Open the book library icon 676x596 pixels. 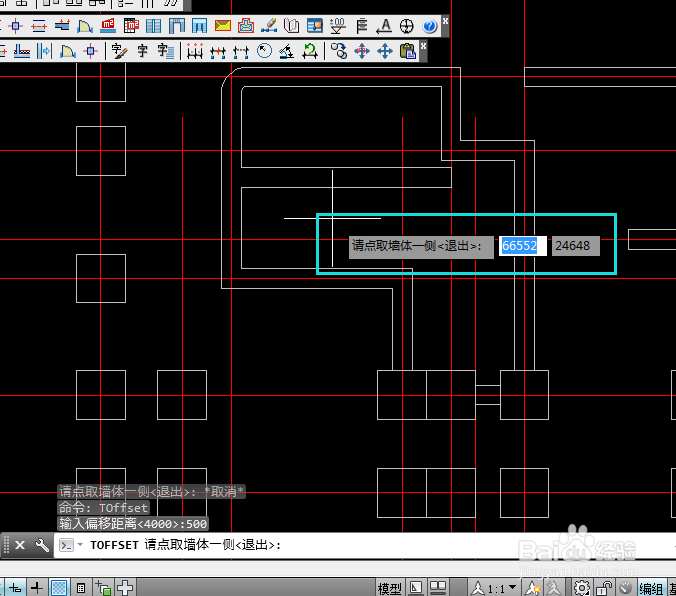pos(292,26)
